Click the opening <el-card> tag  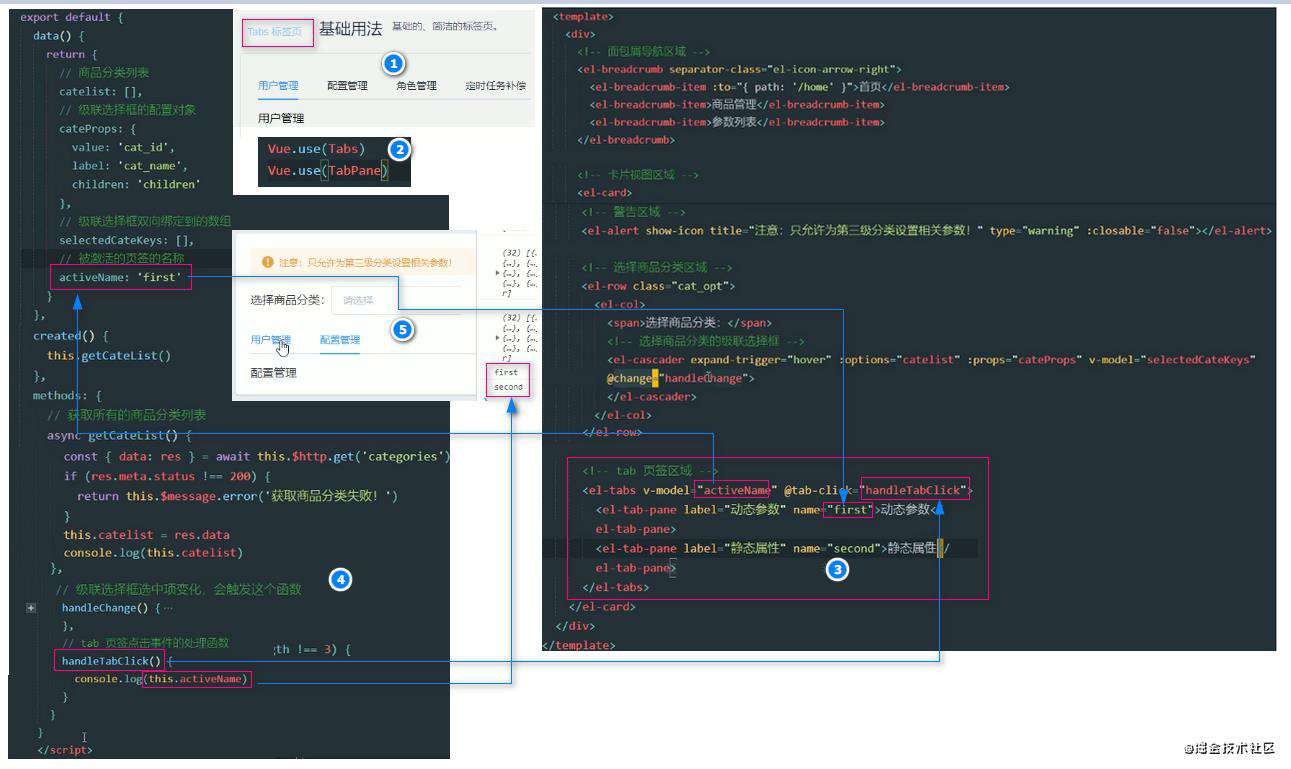[605, 193]
